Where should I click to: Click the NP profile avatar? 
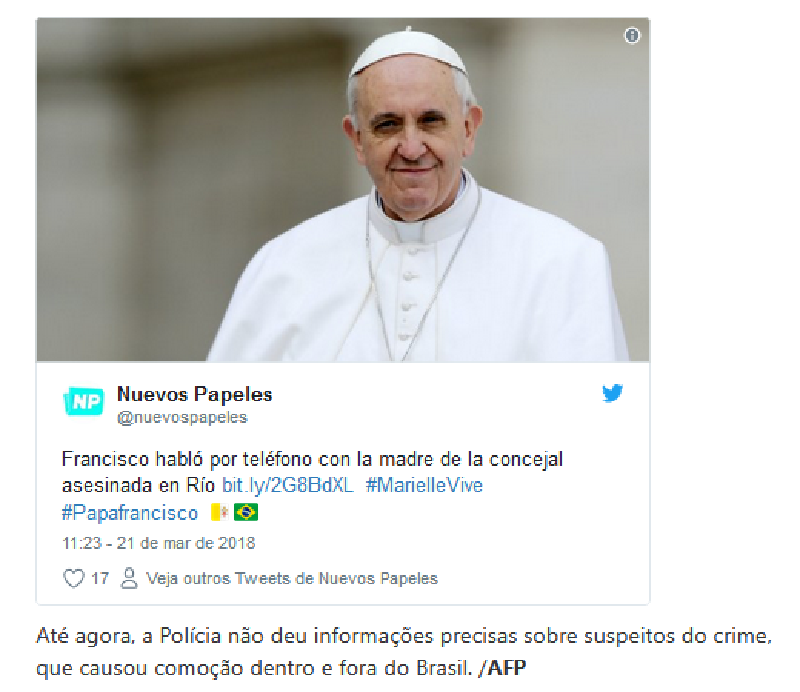click(x=84, y=401)
